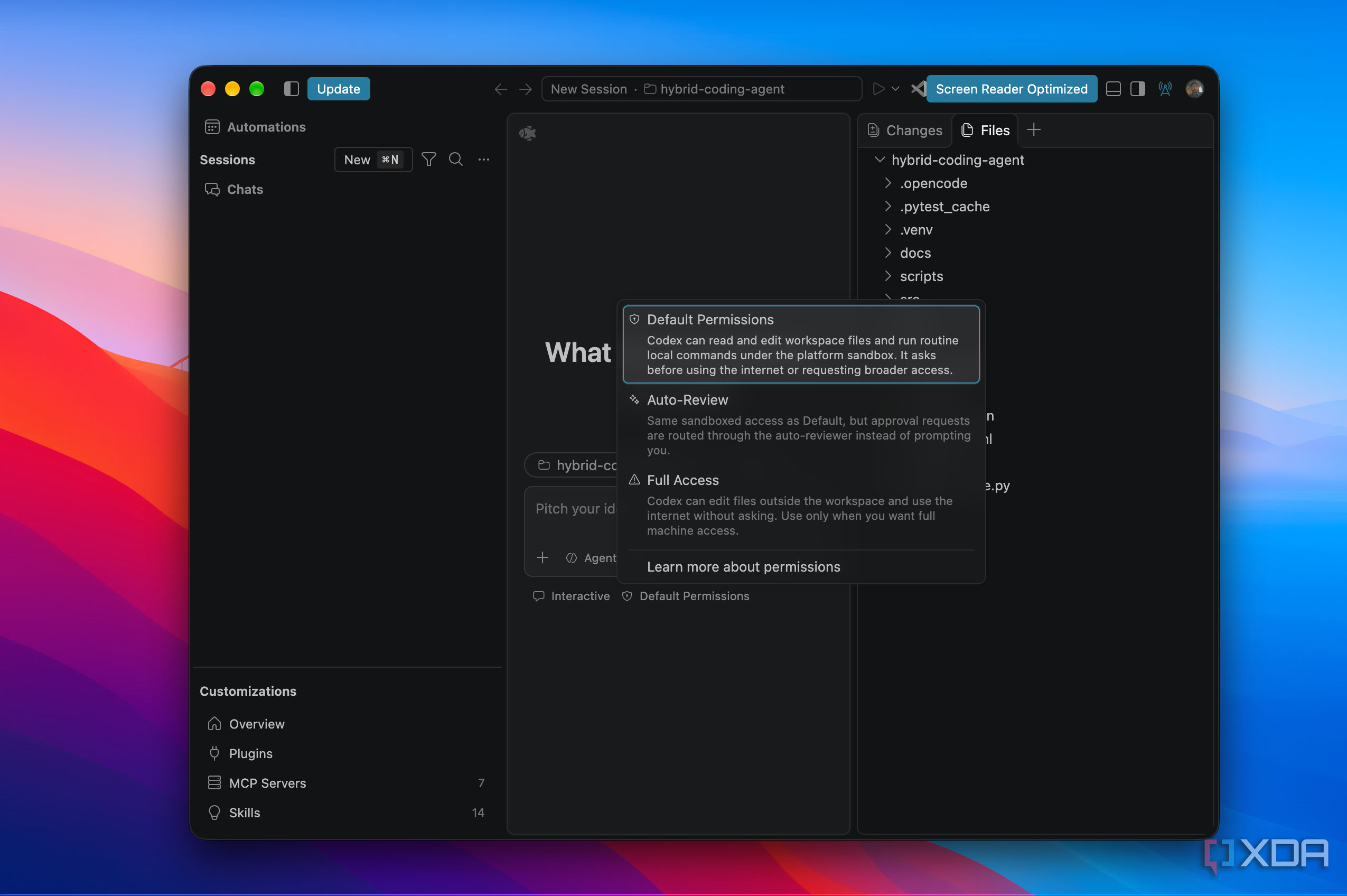Click Screen Reader Optimized button
This screenshot has height=896, width=1347.
1011,89
